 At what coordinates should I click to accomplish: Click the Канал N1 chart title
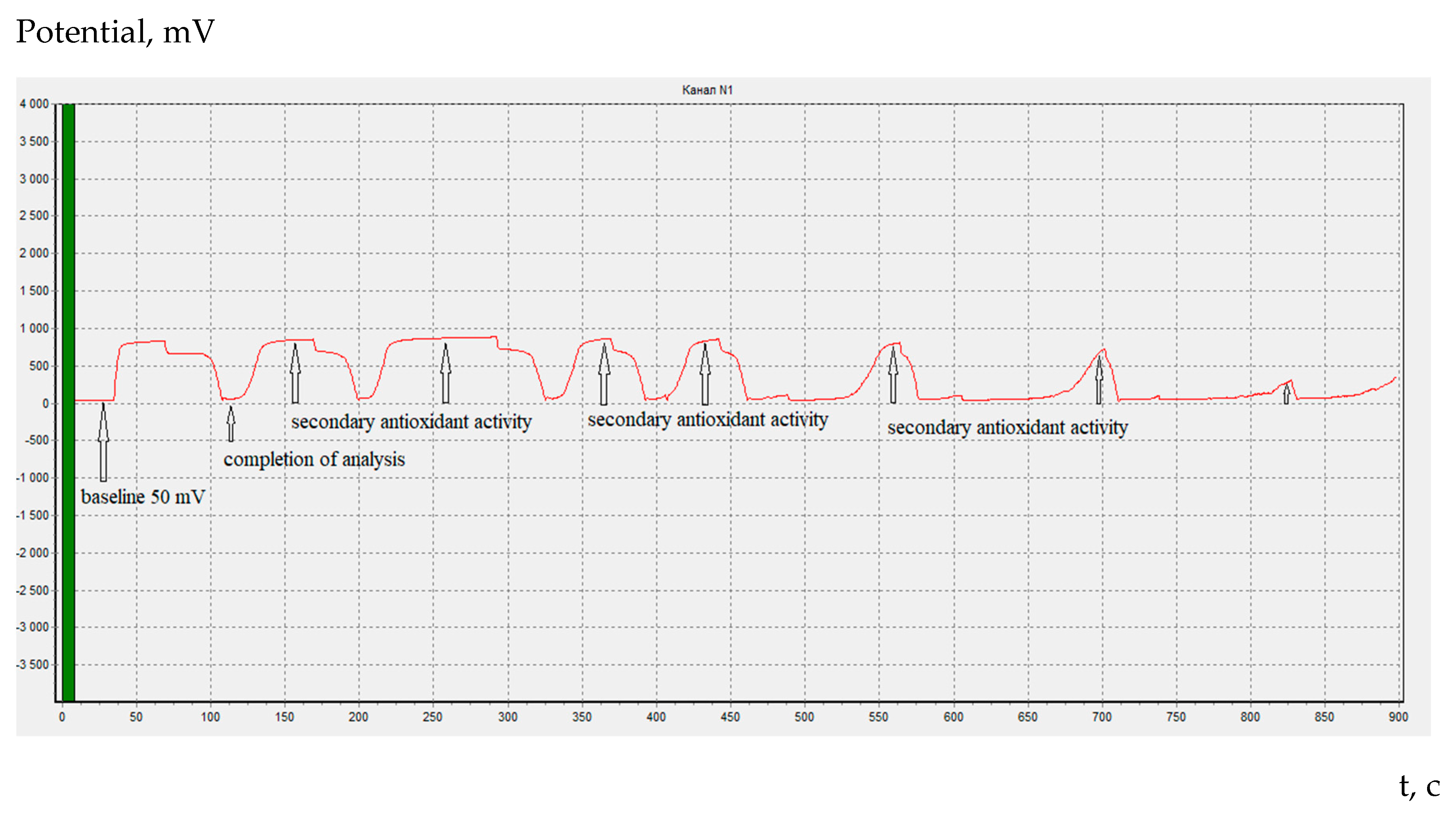tap(707, 90)
